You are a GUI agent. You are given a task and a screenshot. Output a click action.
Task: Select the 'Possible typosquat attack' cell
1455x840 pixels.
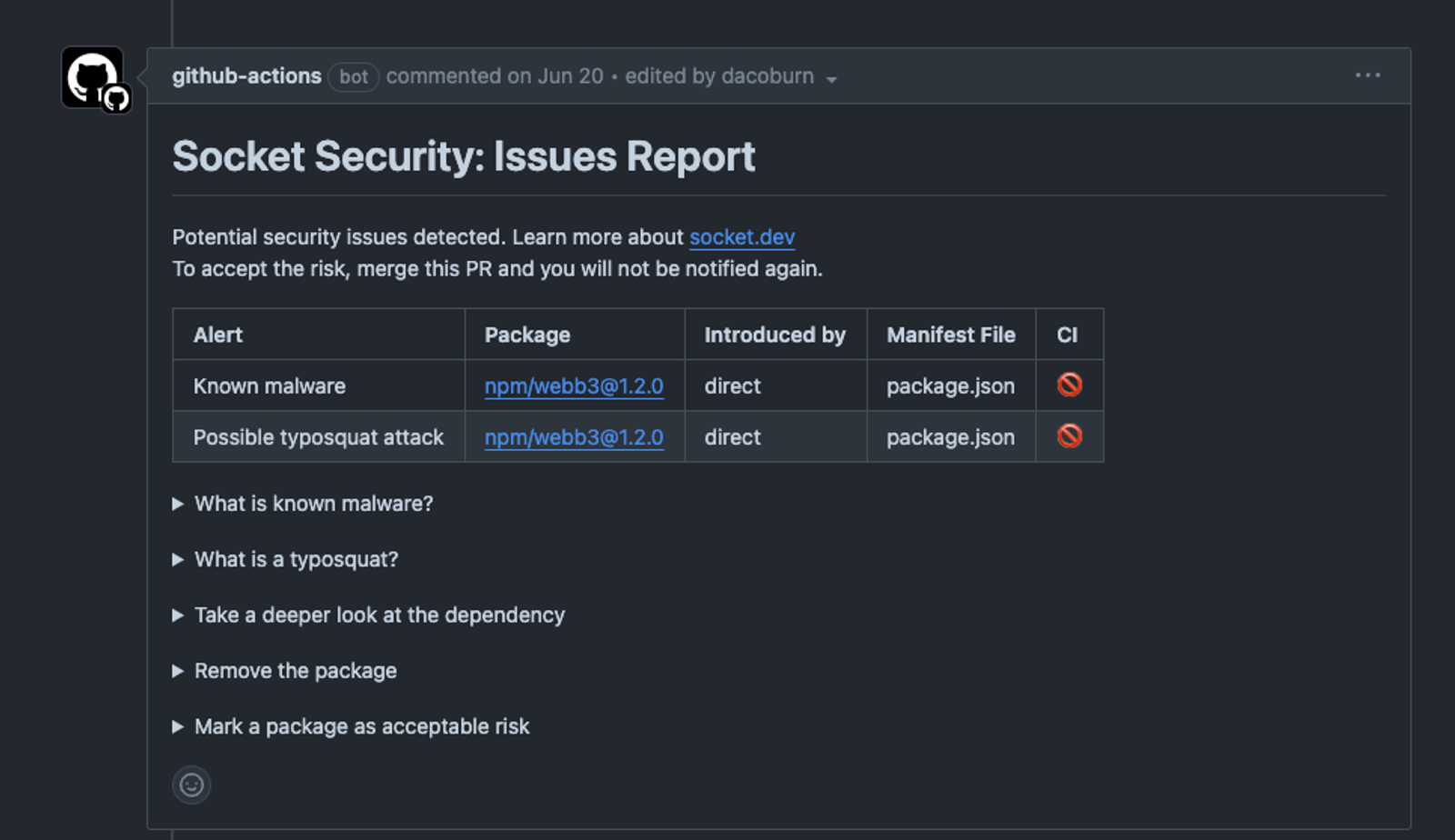click(319, 436)
